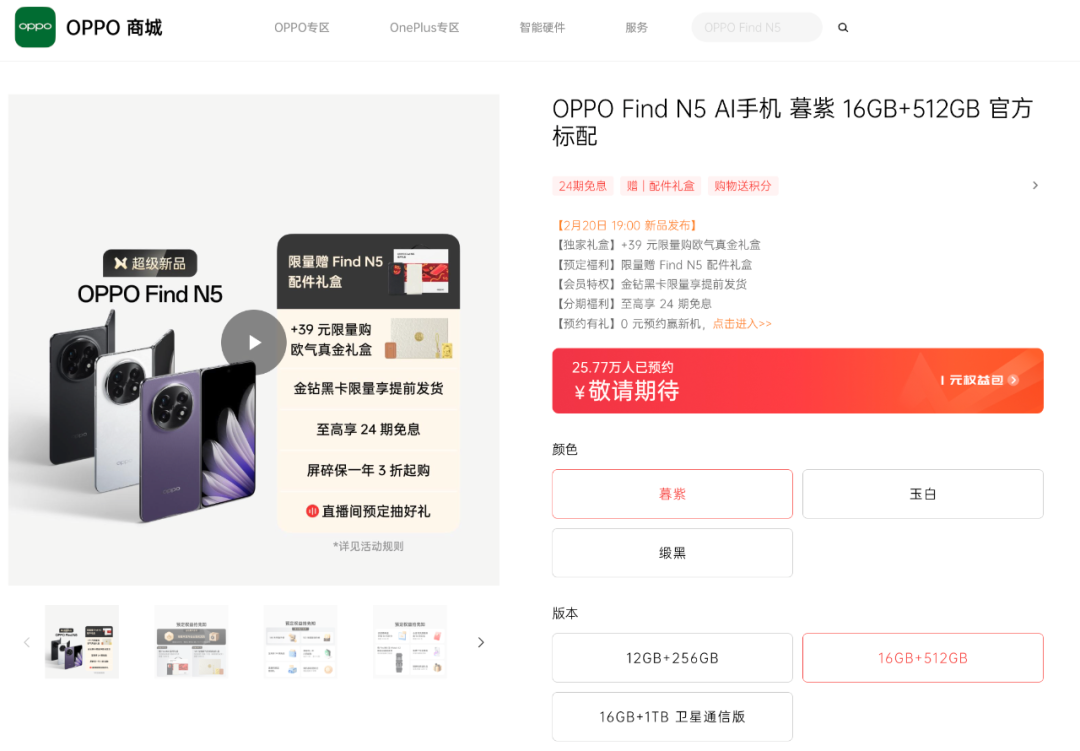Click the search magnifier icon
This screenshot has height=751, width=1080.
[x=842, y=28]
